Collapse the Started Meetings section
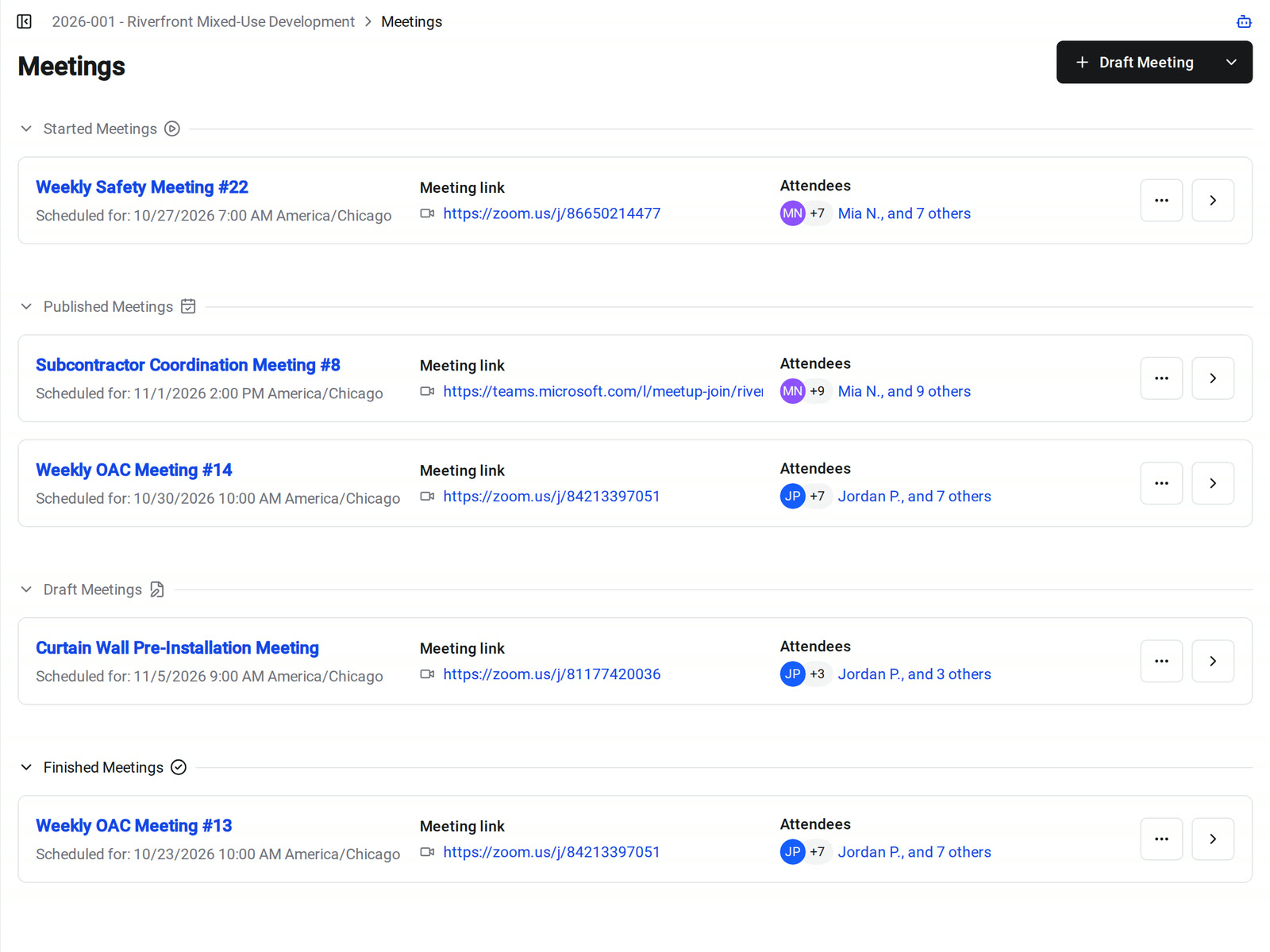The image size is (1270, 952). pyautogui.click(x=26, y=129)
